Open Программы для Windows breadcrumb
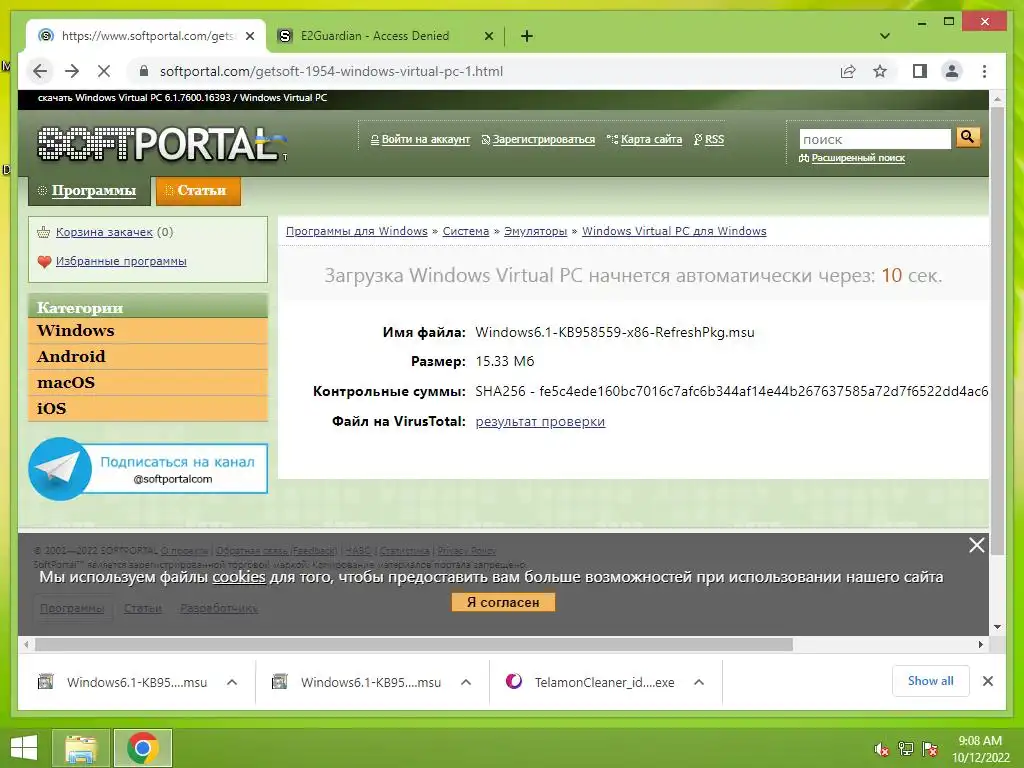Screen dimensions: 1024x768 [357, 231]
